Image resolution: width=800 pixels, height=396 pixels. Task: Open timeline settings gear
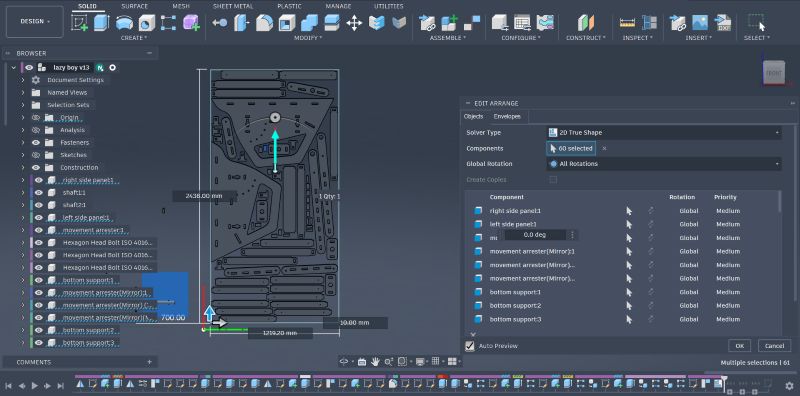pos(790,386)
